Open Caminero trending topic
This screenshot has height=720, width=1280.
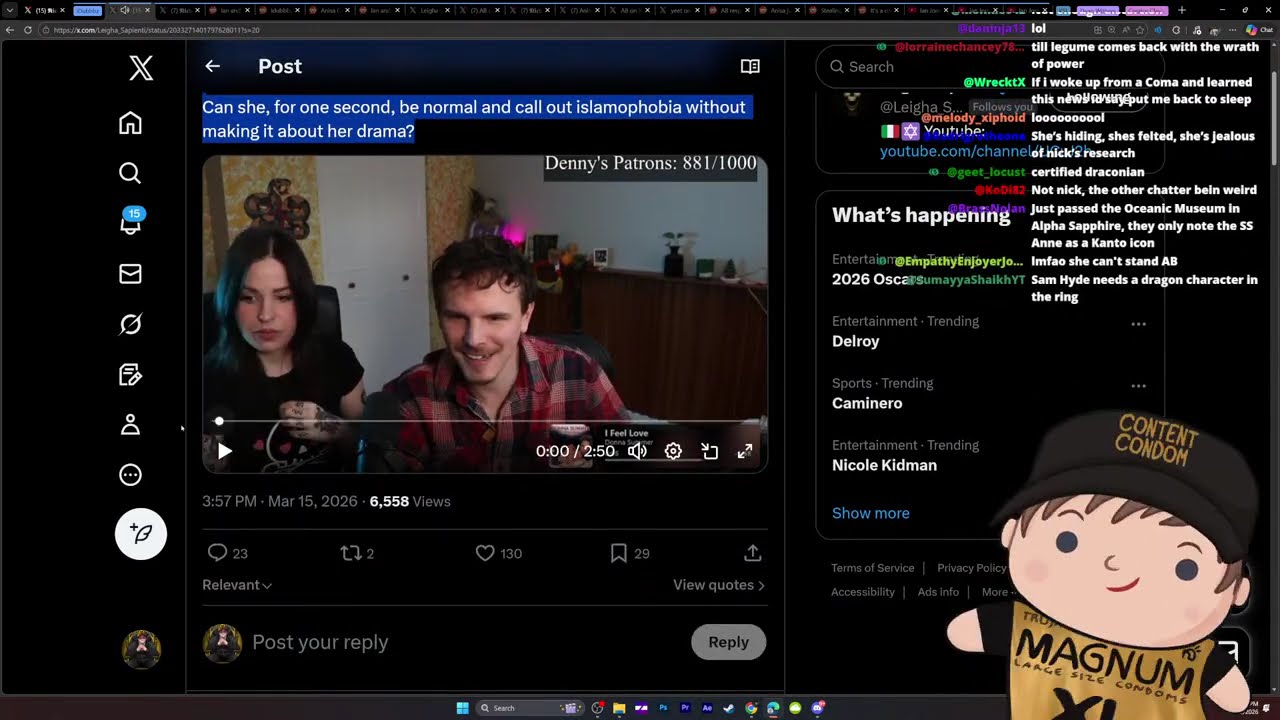[x=867, y=403]
